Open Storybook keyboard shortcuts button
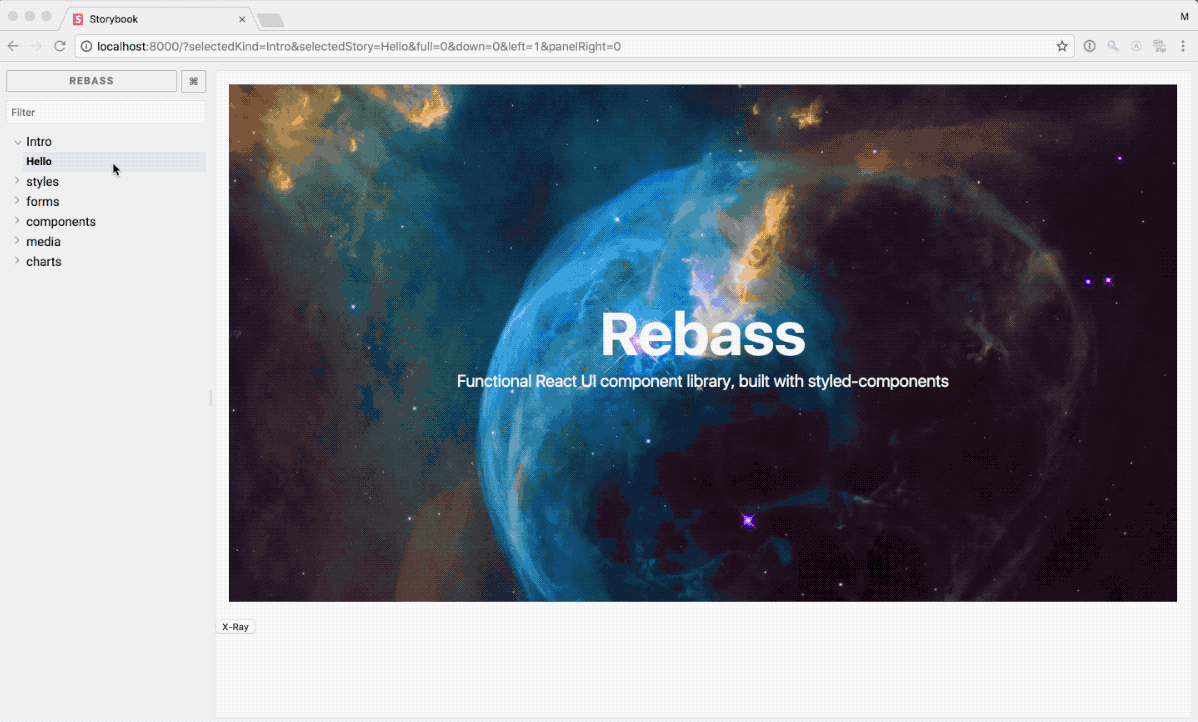This screenshot has width=1198, height=722. 193,81
